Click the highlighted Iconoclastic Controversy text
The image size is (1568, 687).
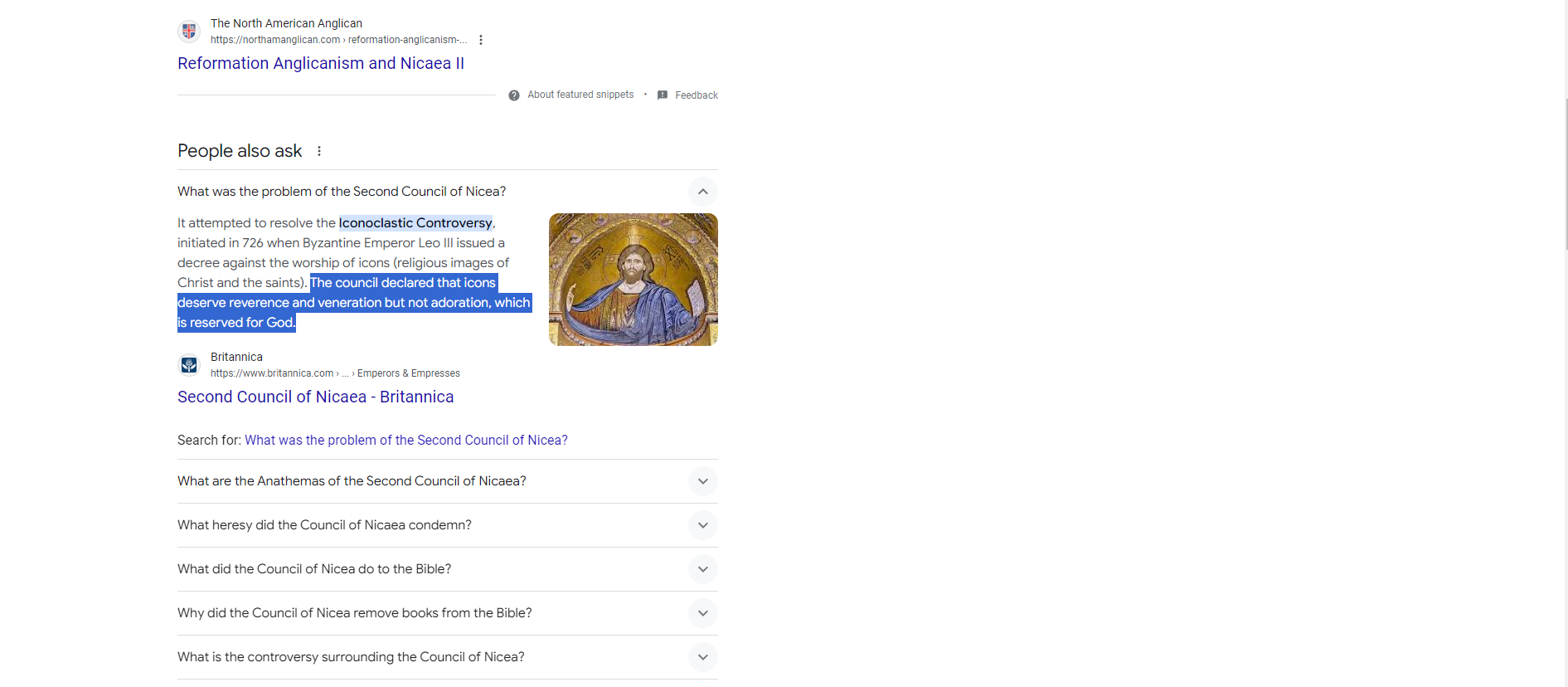click(x=415, y=223)
